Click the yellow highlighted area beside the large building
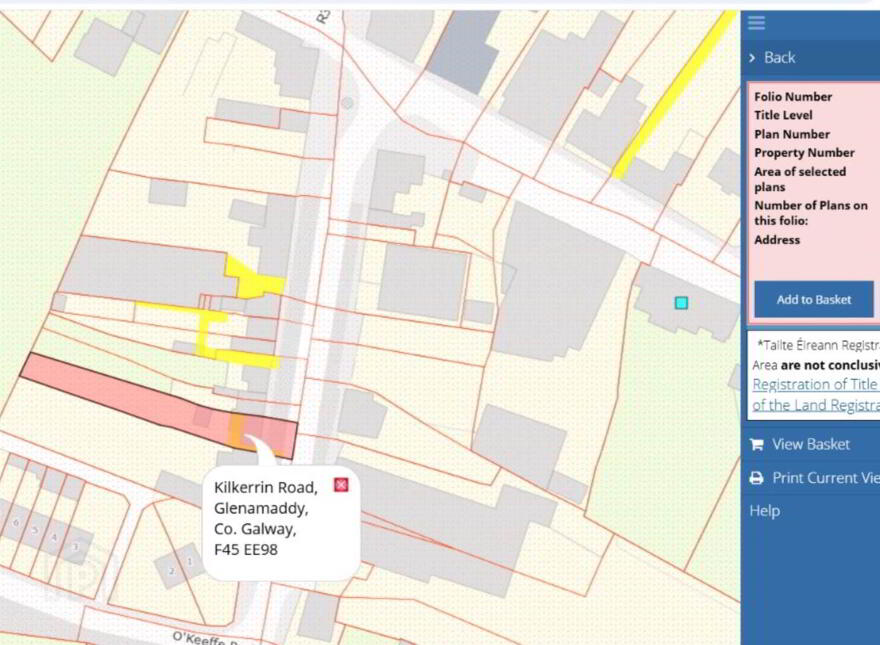 (253, 279)
